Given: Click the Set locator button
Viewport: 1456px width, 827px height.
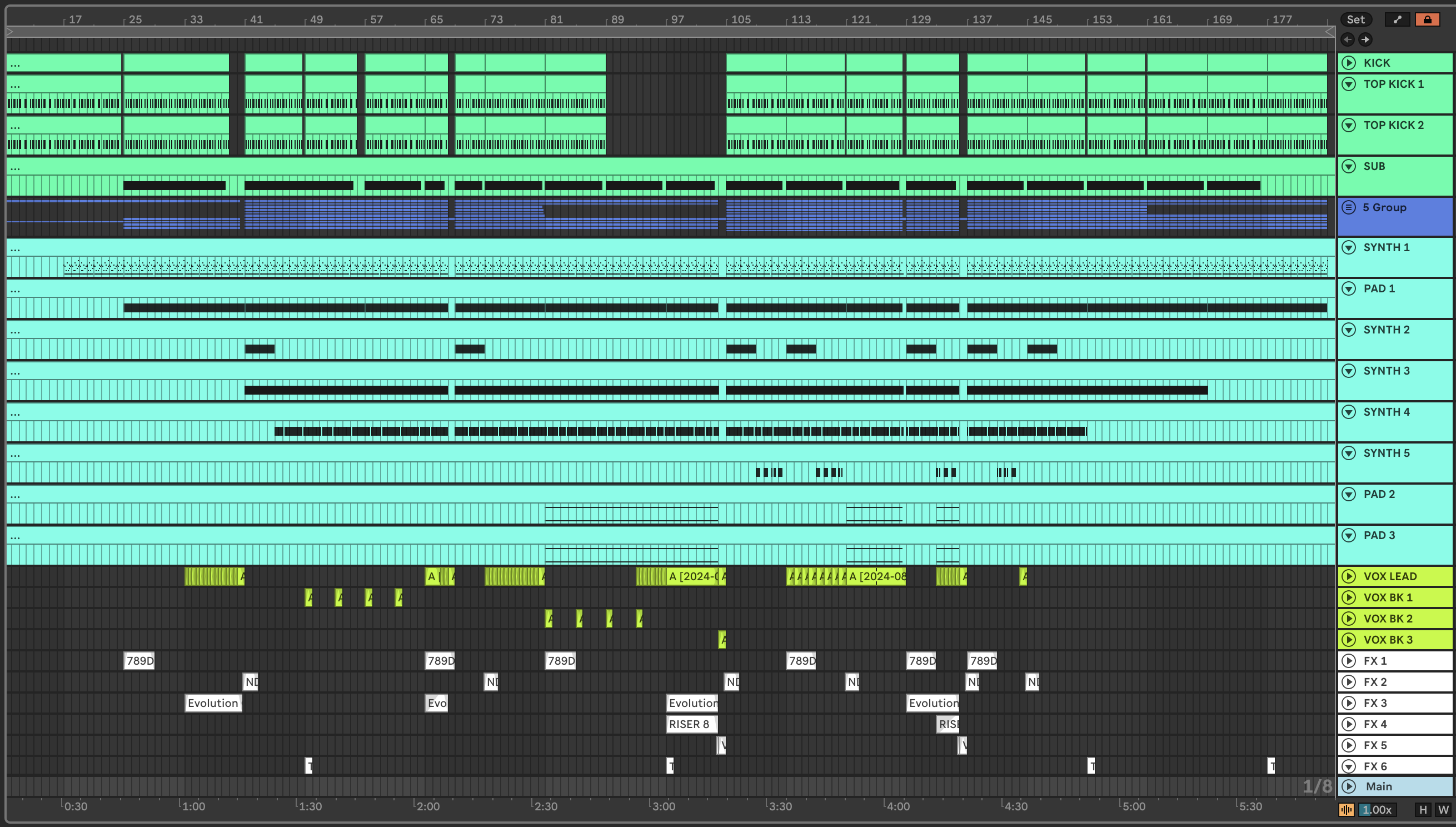Looking at the screenshot, I should pyautogui.click(x=1355, y=19).
